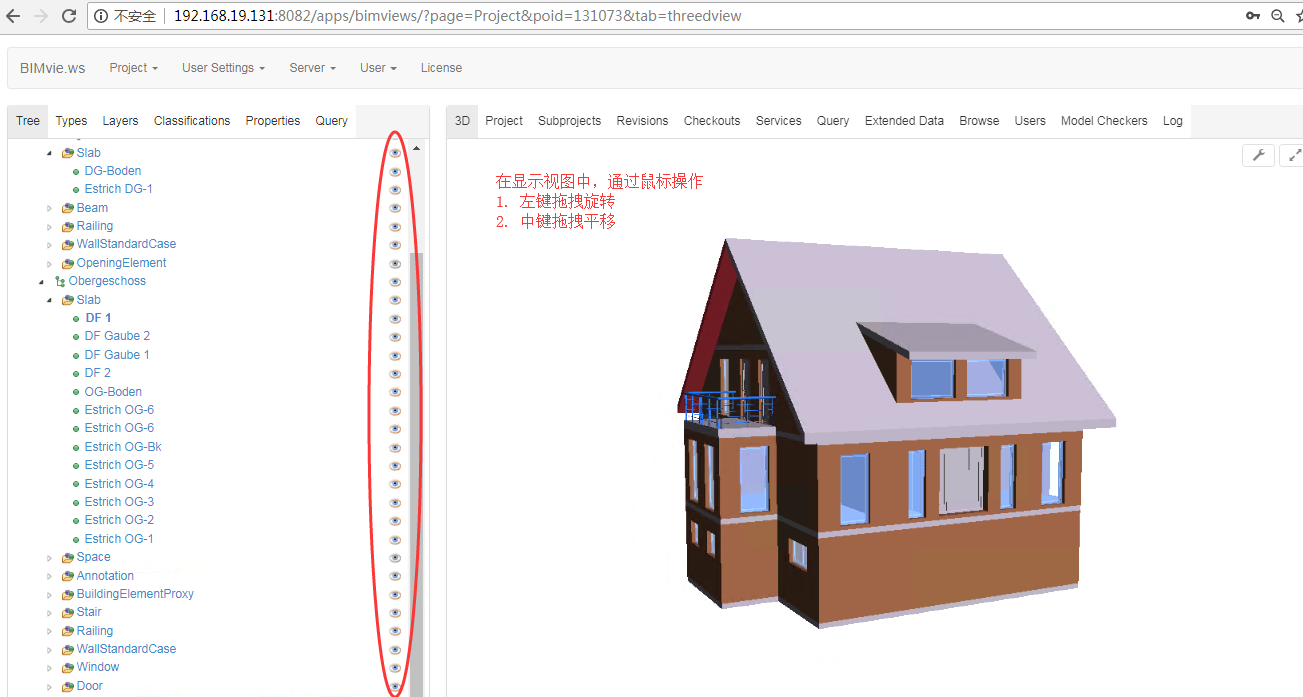Toggle the eye icon next to Door
The image size is (1303, 697).
pos(395,686)
